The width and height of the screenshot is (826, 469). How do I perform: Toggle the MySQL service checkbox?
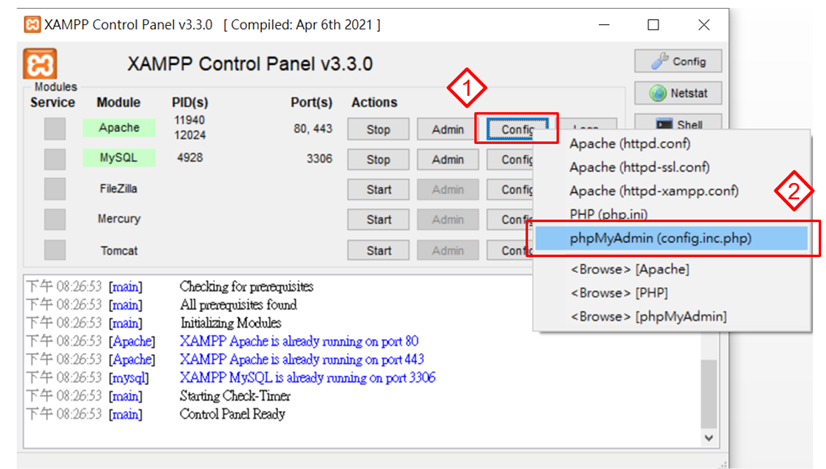coord(55,159)
